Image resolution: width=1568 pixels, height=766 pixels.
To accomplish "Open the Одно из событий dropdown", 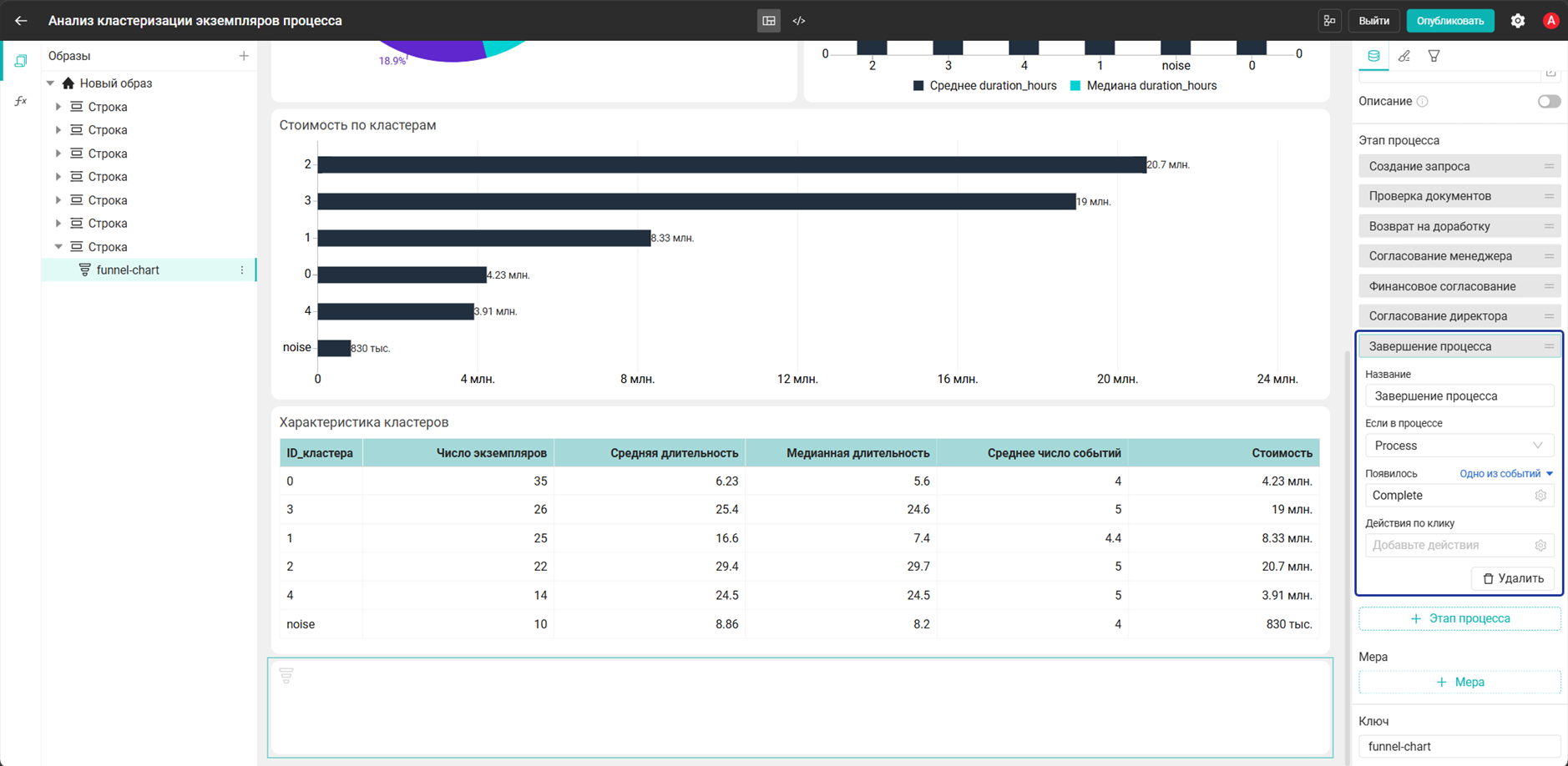I will (1506, 474).
